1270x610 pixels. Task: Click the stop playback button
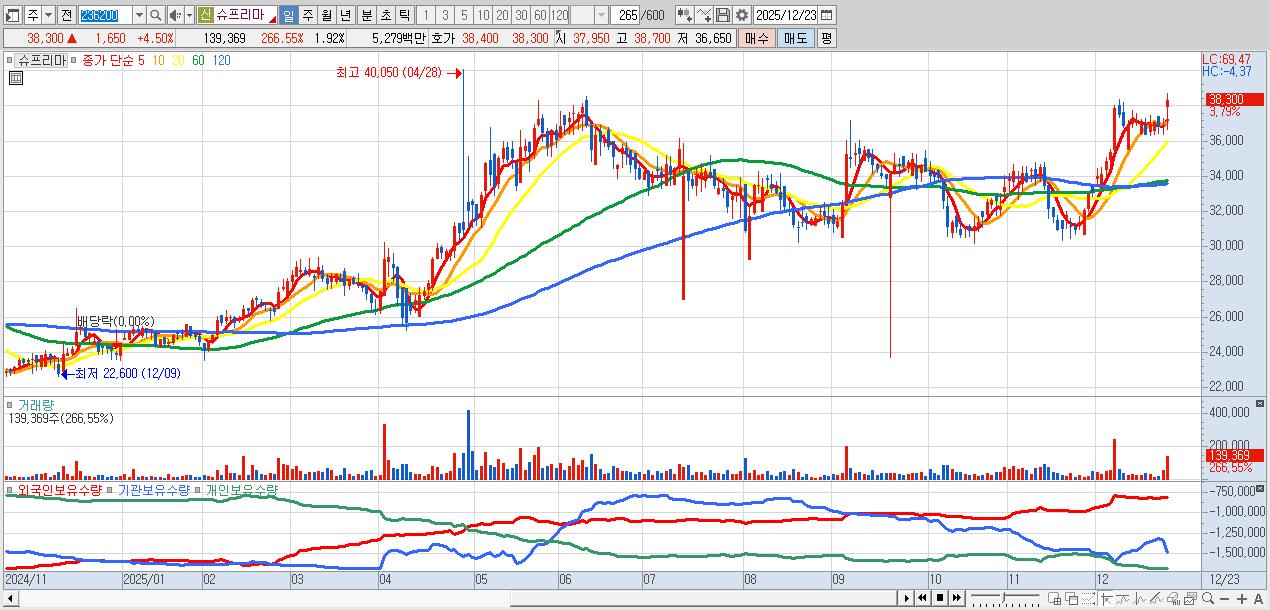(940, 598)
